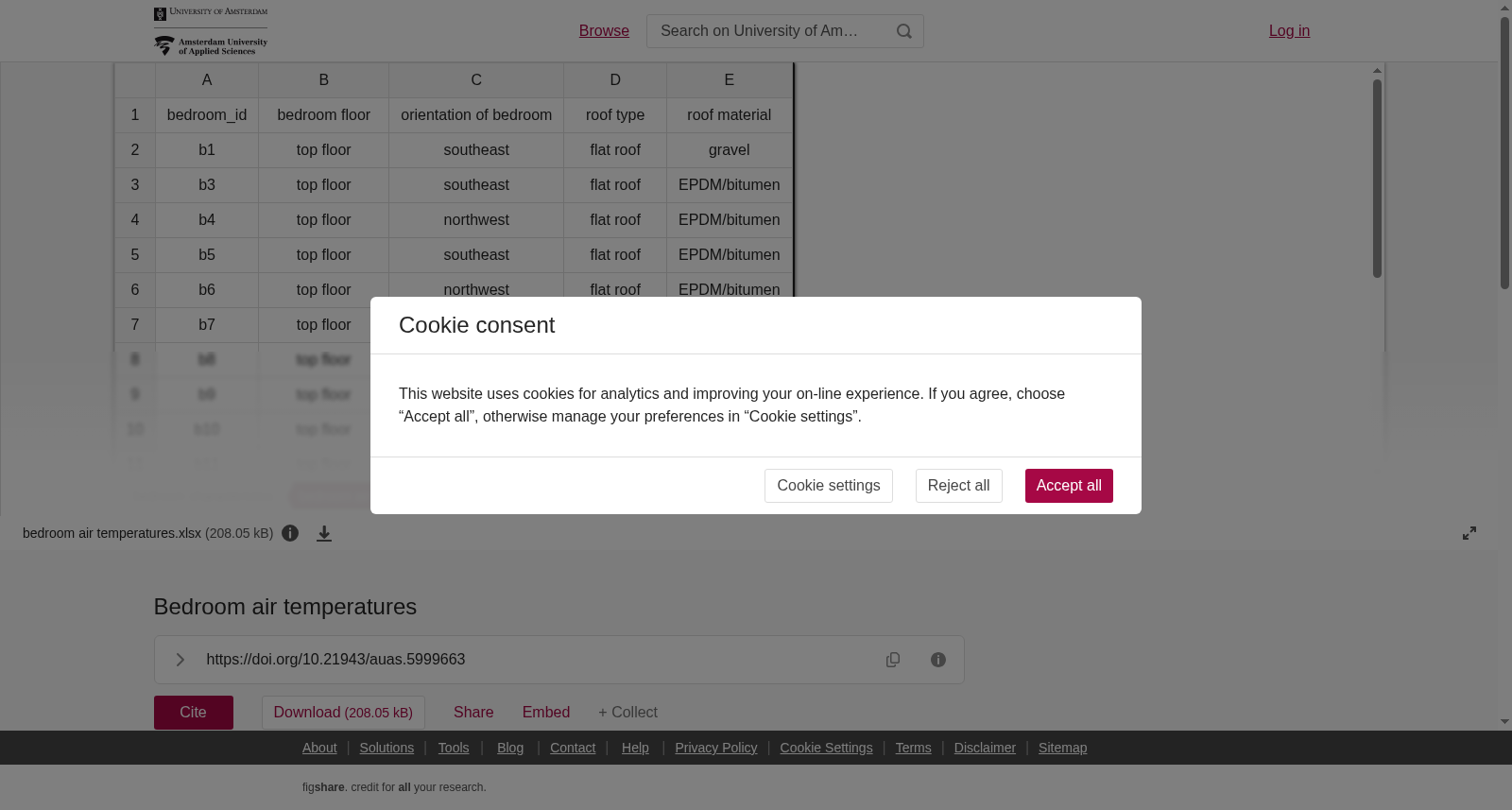Viewport: 1512px width, 810px height.
Task: Click the 'Bedroom air temperatures' title
Action: click(285, 607)
